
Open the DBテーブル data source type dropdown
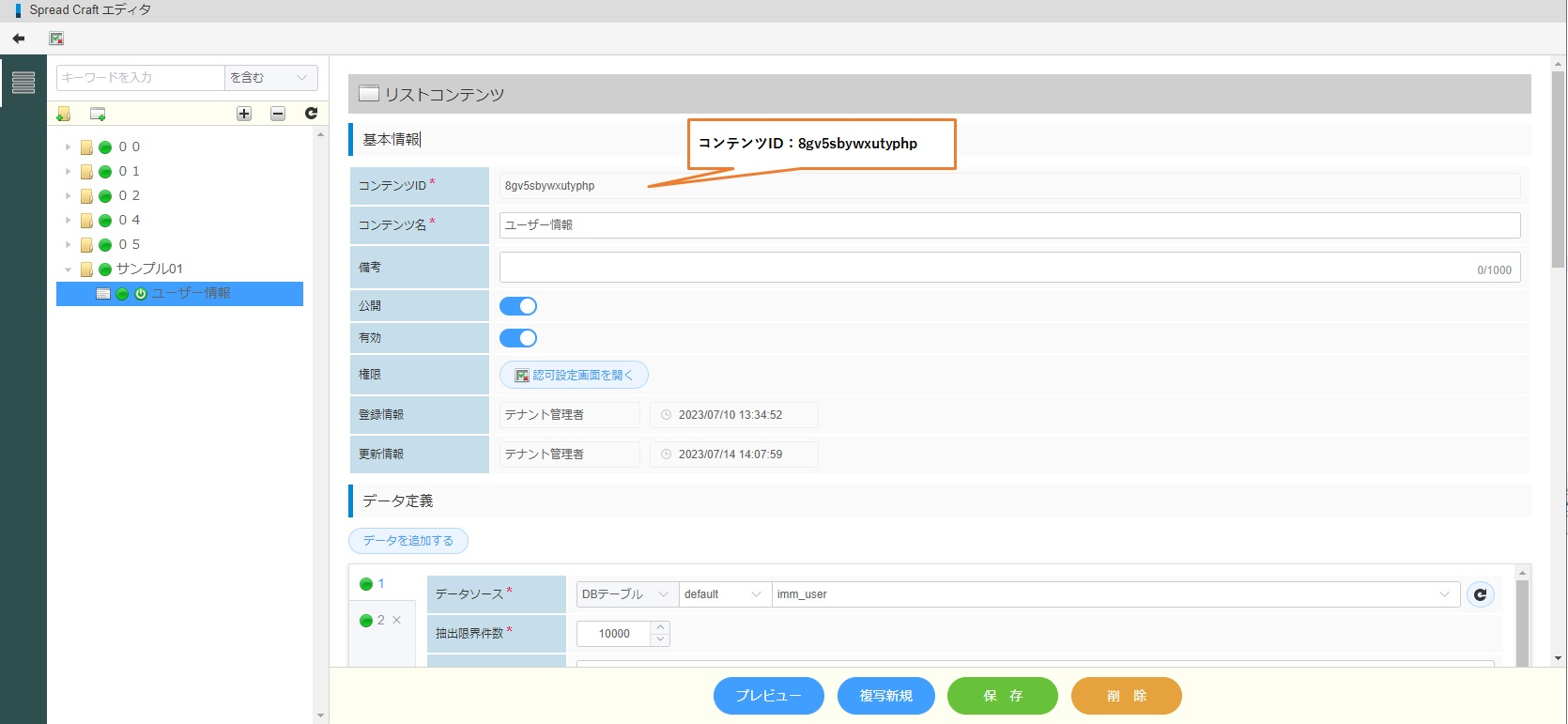[625, 594]
